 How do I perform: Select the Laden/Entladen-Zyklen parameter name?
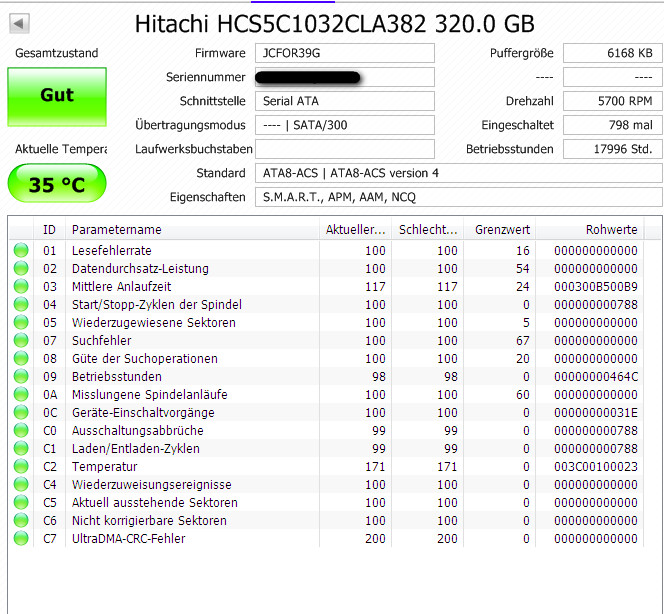(136, 448)
